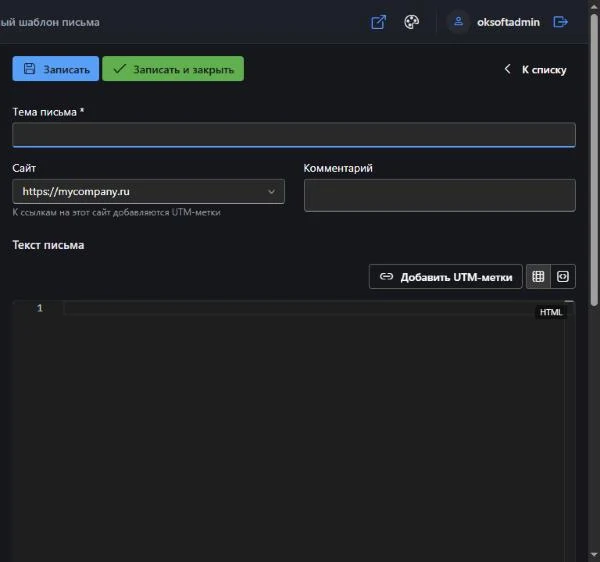The height and width of the screenshot is (562, 600).
Task: Focus the Тема письма input field
Action: pos(294,135)
